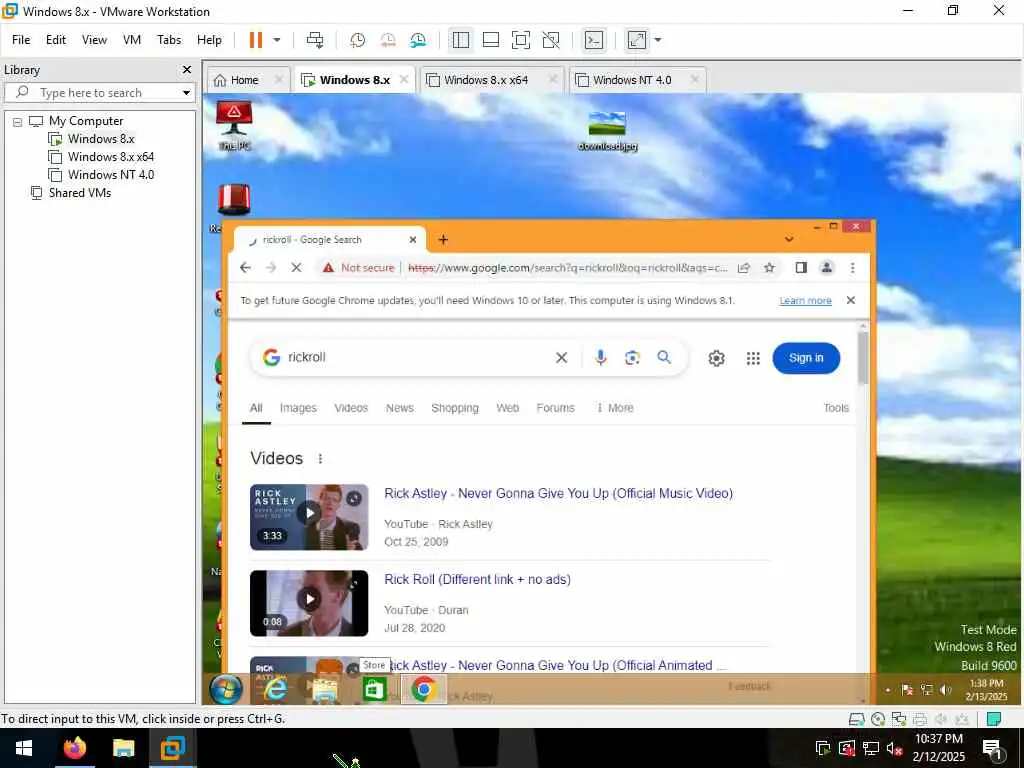Click the Not secure warning indicator

pyautogui.click(x=359, y=268)
